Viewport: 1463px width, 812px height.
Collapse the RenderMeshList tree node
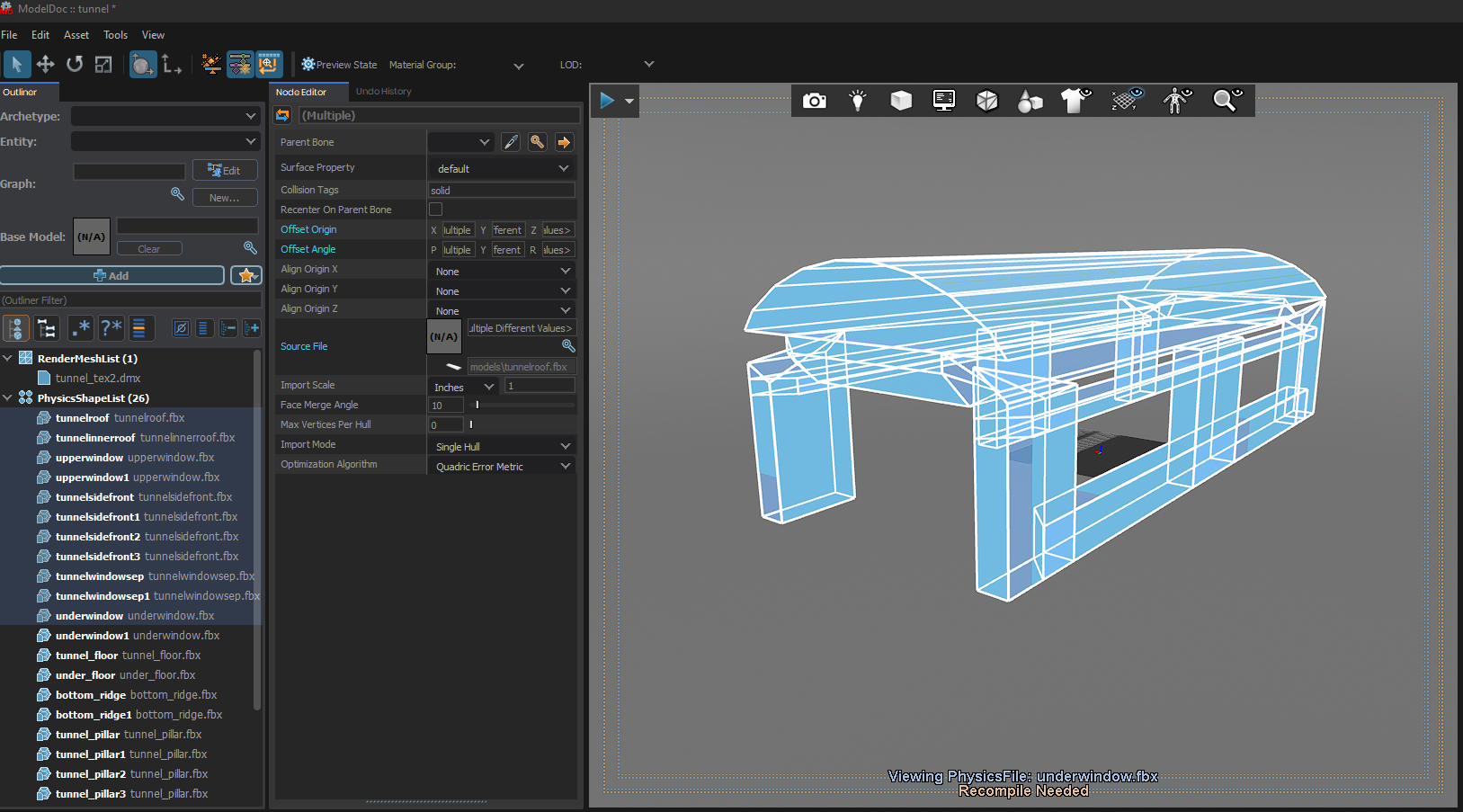8,358
